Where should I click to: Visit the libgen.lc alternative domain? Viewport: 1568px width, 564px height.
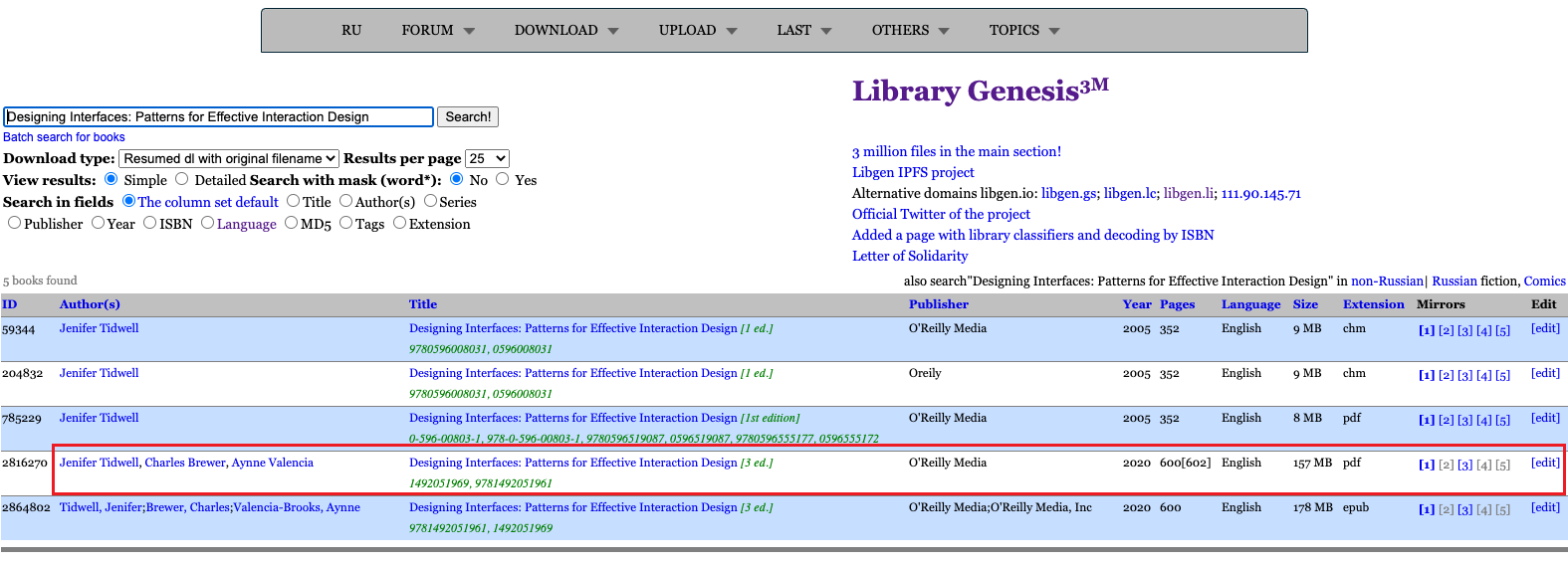pyautogui.click(x=1130, y=193)
